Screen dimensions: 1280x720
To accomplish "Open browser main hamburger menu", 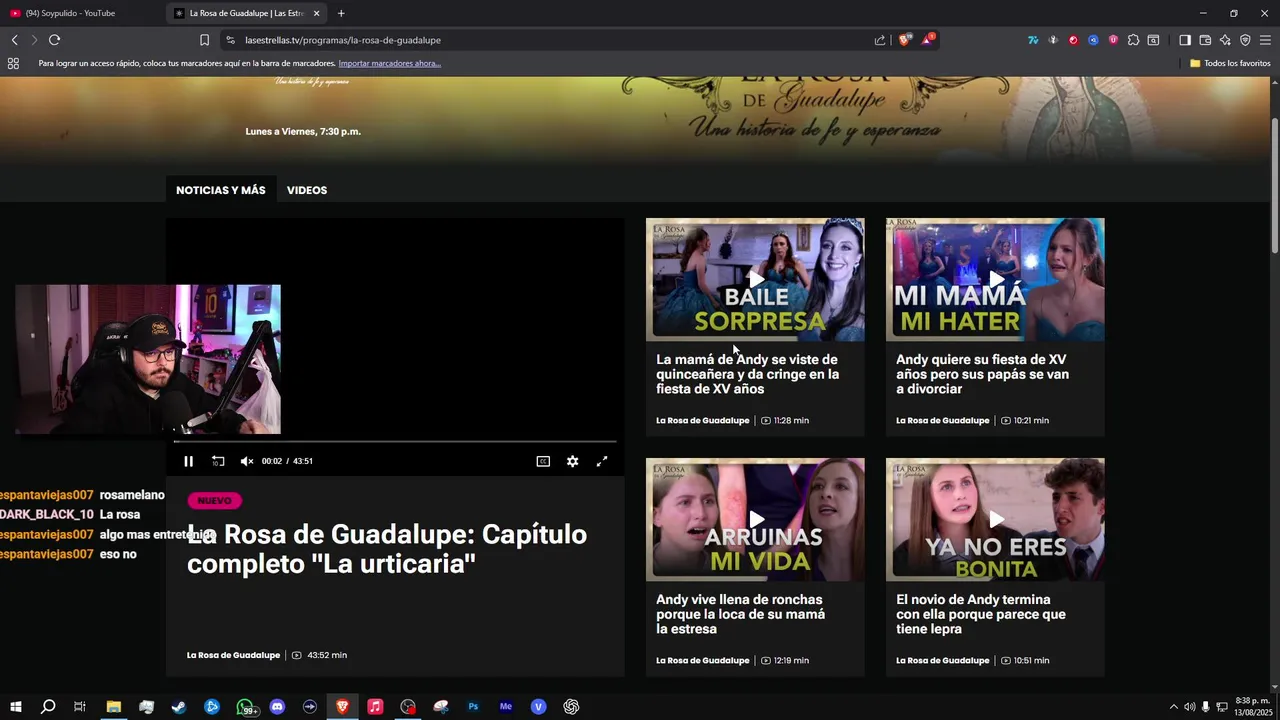I will [x=1265, y=40].
